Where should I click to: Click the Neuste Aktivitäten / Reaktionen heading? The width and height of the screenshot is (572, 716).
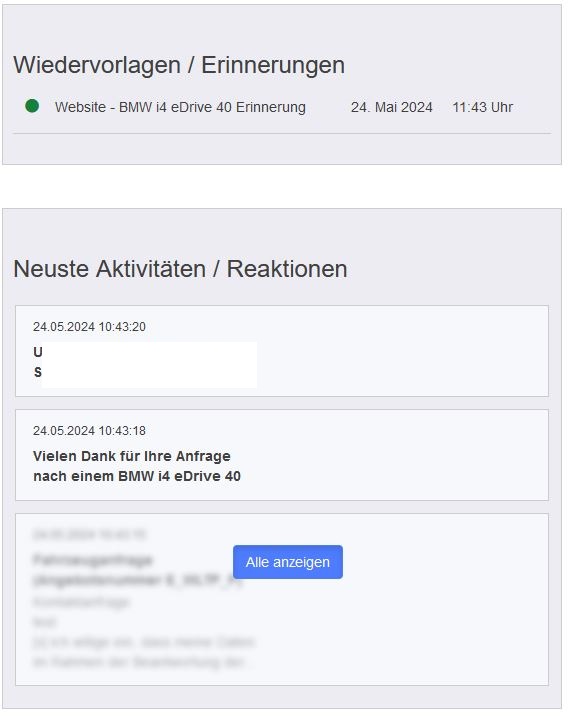tap(180, 268)
